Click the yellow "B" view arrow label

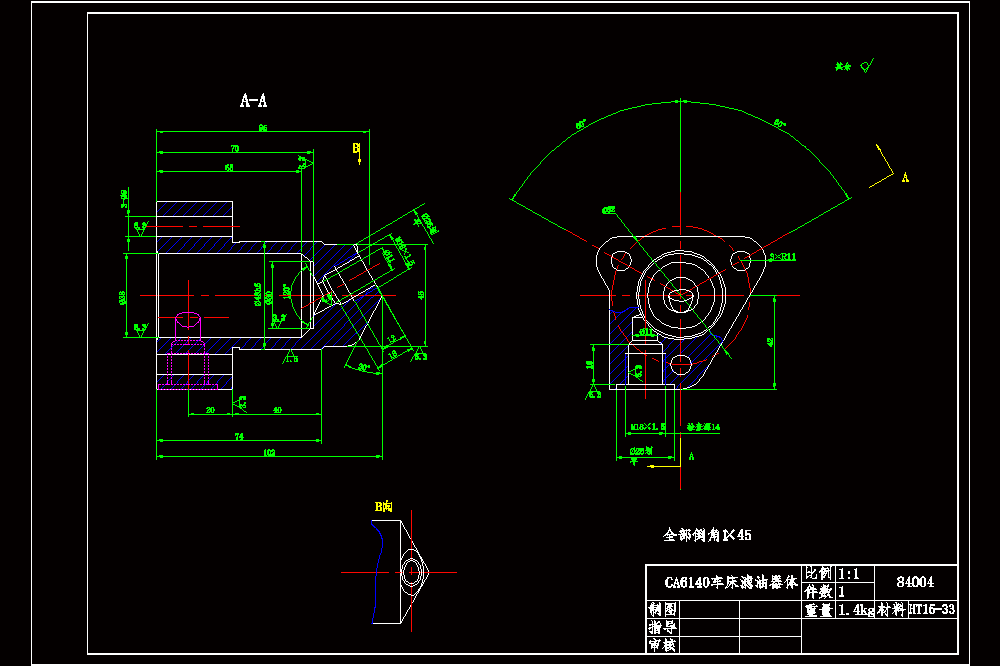pyautogui.click(x=357, y=148)
